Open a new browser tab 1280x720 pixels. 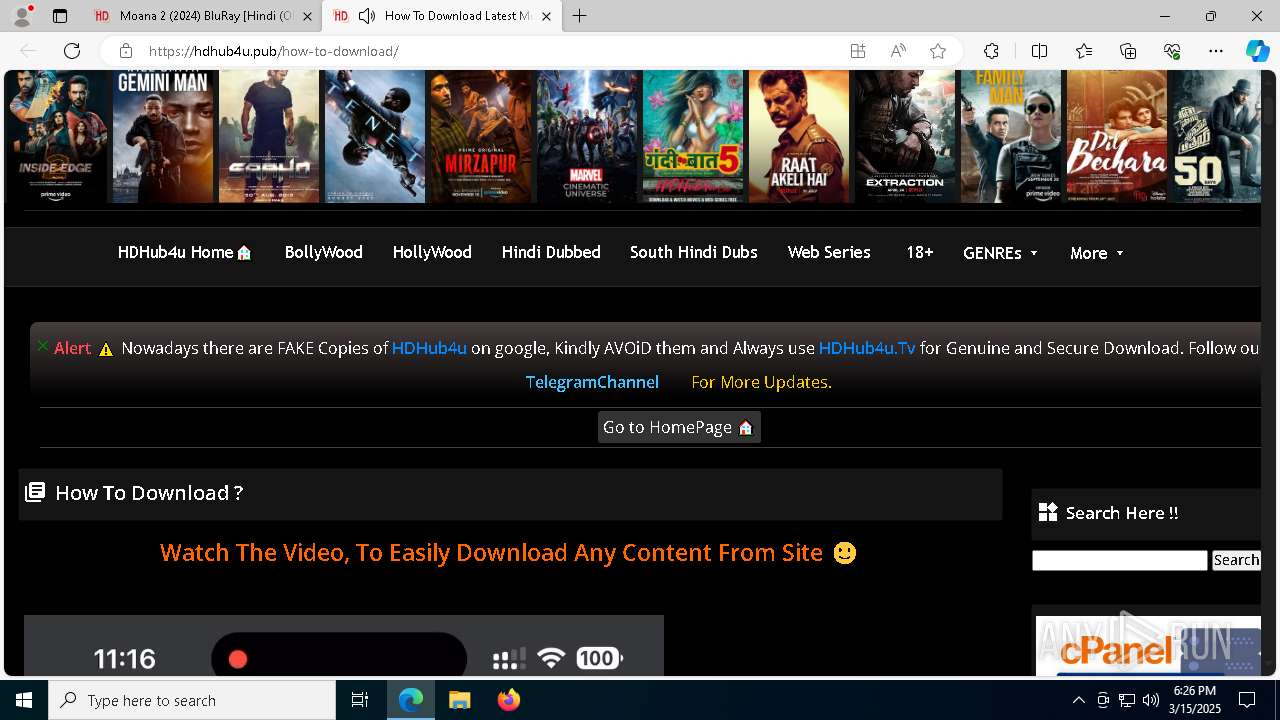coord(579,16)
